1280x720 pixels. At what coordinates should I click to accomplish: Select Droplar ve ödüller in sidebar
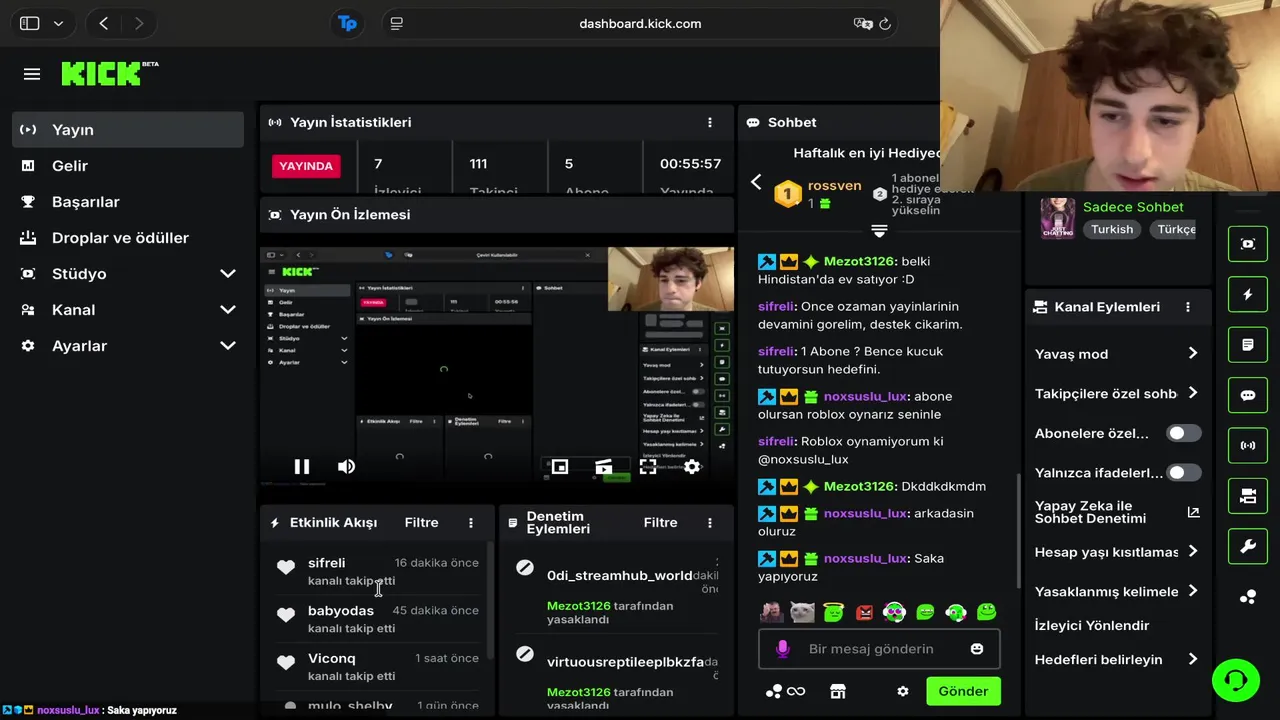[128, 238]
